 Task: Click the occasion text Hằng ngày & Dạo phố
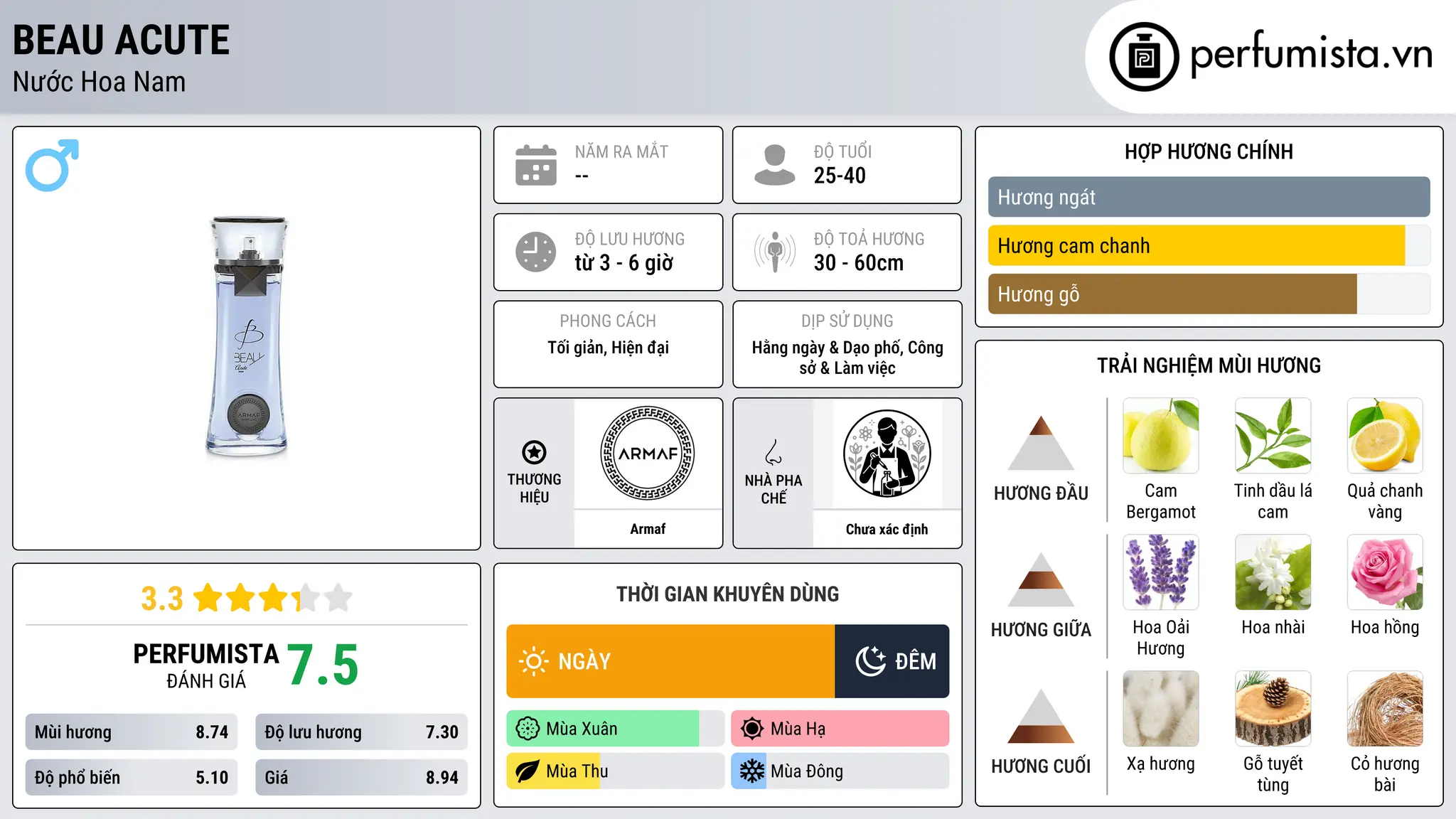828,348
